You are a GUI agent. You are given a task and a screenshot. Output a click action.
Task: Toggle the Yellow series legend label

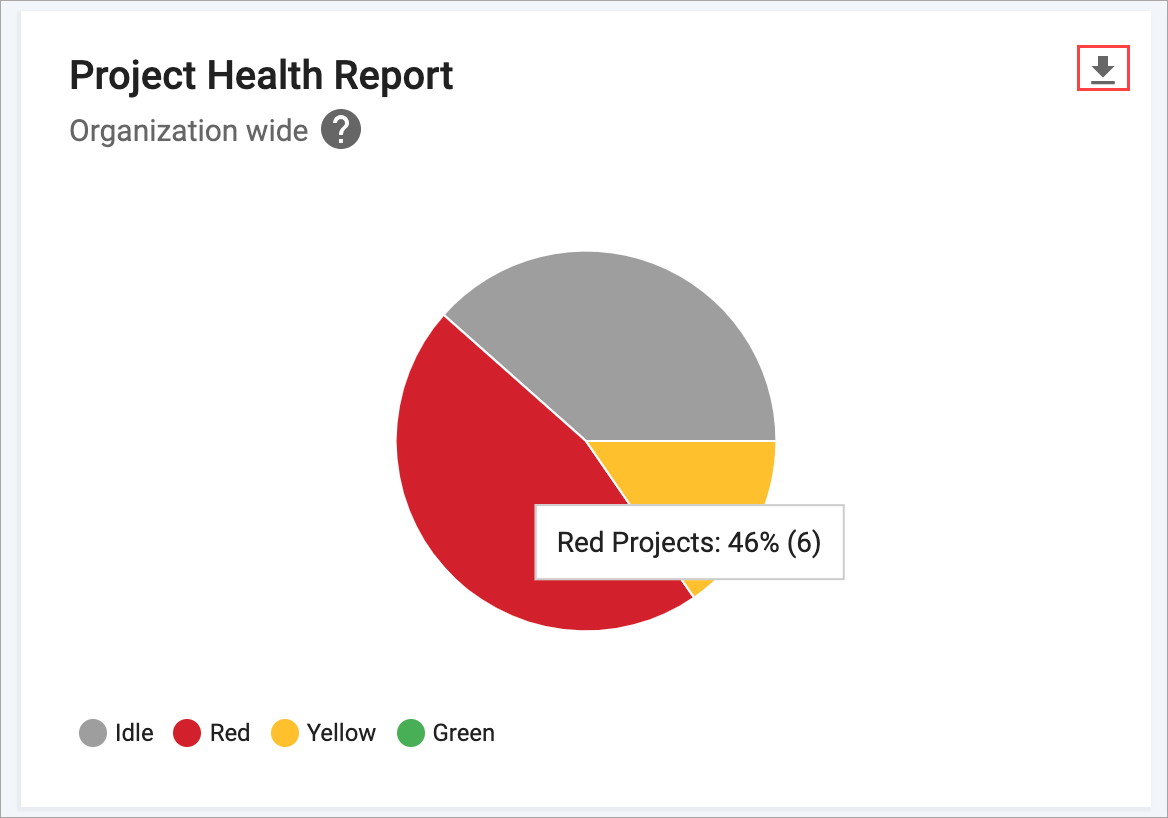coord(341,733)
